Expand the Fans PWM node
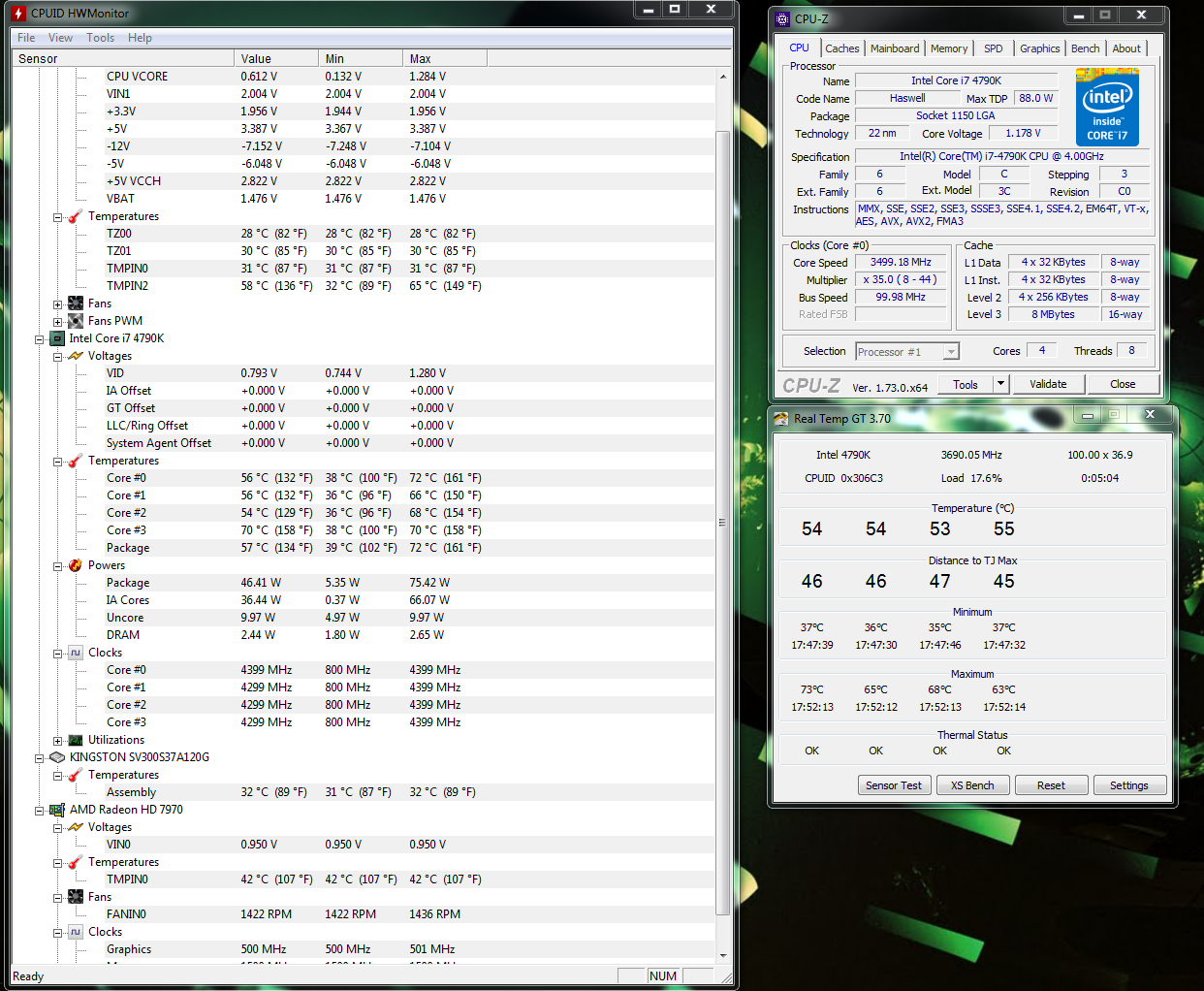Image resolution: width=1204 pixels, height=991 pixels. (x=58, y=322)
